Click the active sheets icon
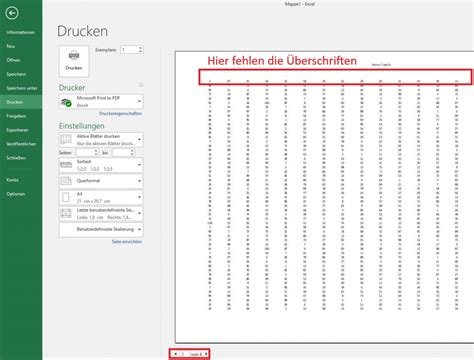Image resolution: width=474 pixels, height=360 pixels. click(66, 140)
